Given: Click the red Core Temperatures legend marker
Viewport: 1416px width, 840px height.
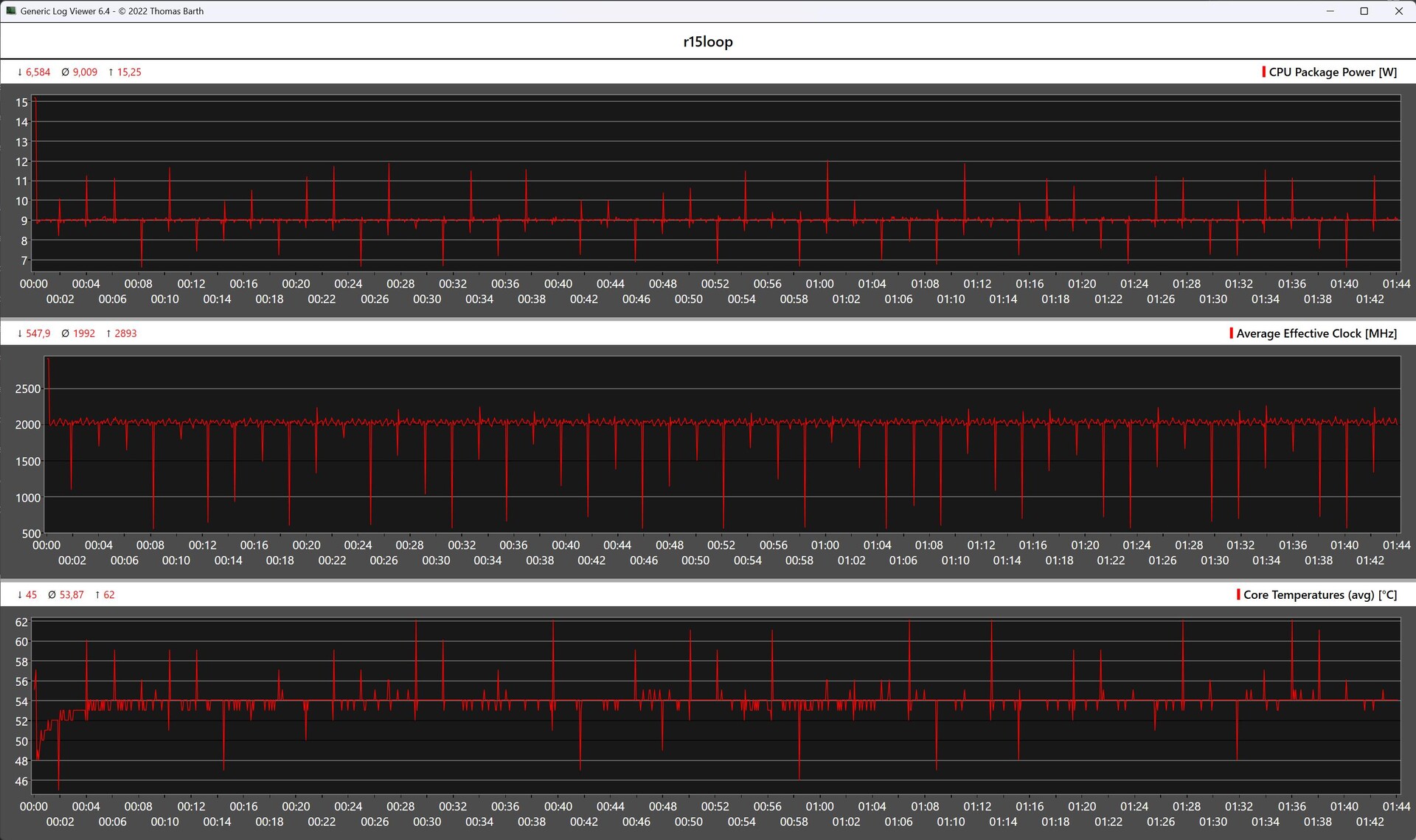Looking at the screenshot, I should click(1238, 594).
